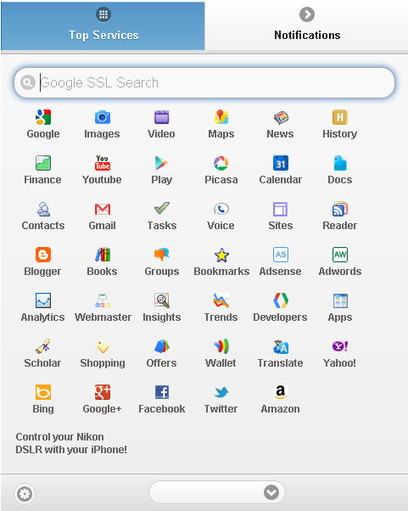Open the Analytics icon
The height and width of the screenshot is (511, 408).
click(x=43, y=300)
